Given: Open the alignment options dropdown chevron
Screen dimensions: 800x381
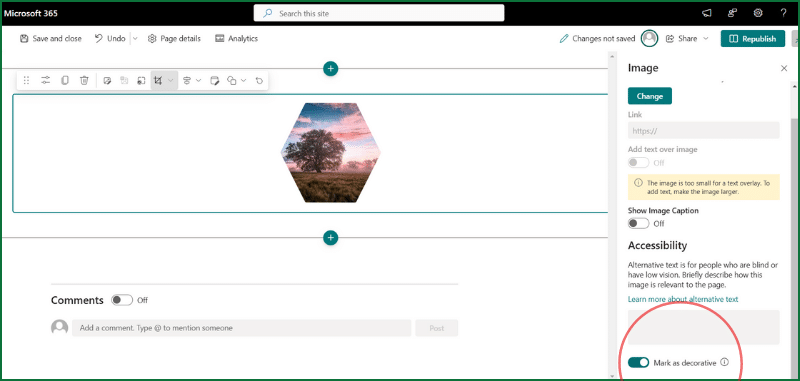Looking at the screenshot, I should tap(198, 81).
